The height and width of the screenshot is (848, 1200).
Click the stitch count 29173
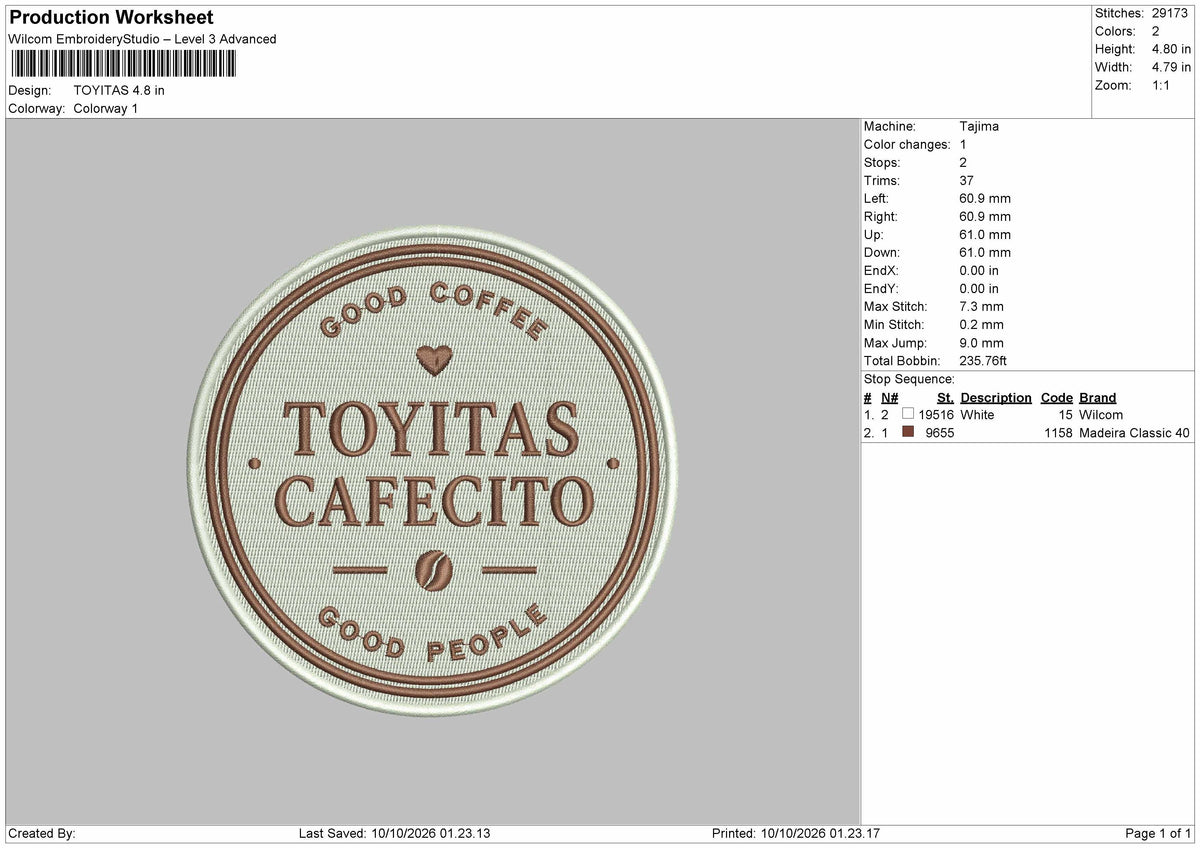point(1169,13)
